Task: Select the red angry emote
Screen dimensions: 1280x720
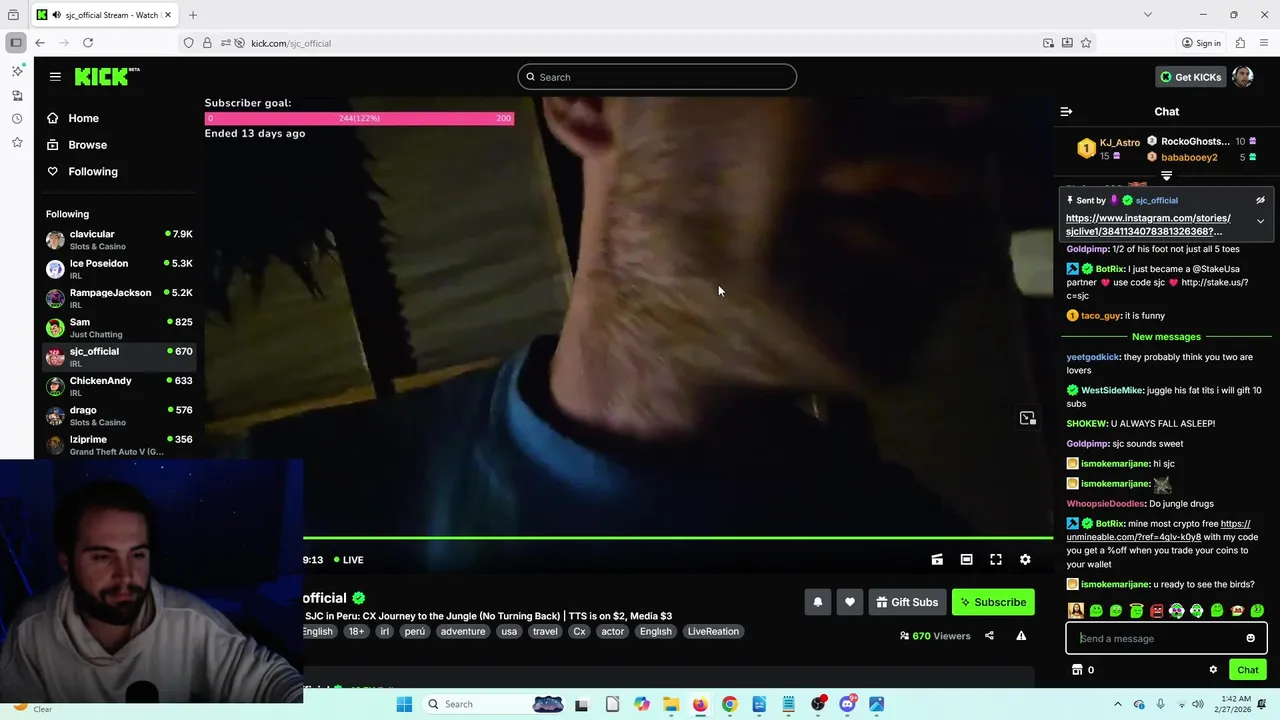Action: click(x=1156, y=611)
